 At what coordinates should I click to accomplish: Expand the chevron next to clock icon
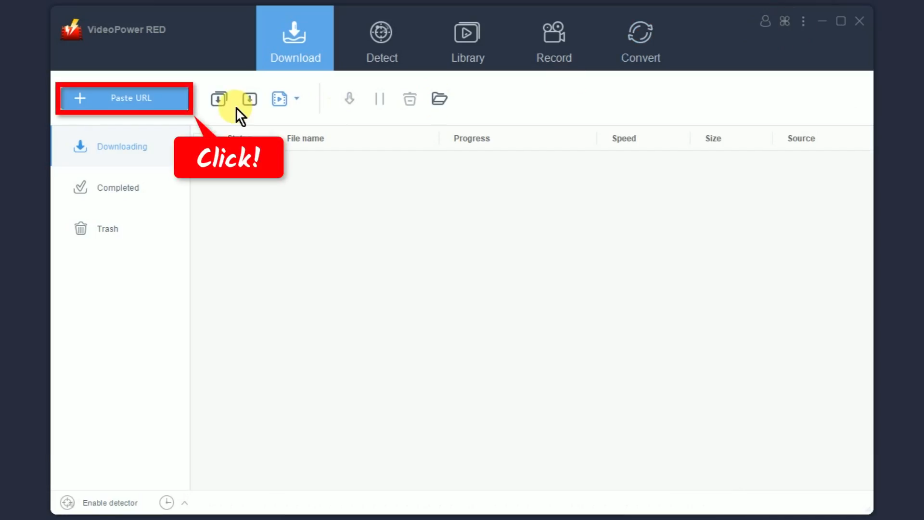coord(184,503)
